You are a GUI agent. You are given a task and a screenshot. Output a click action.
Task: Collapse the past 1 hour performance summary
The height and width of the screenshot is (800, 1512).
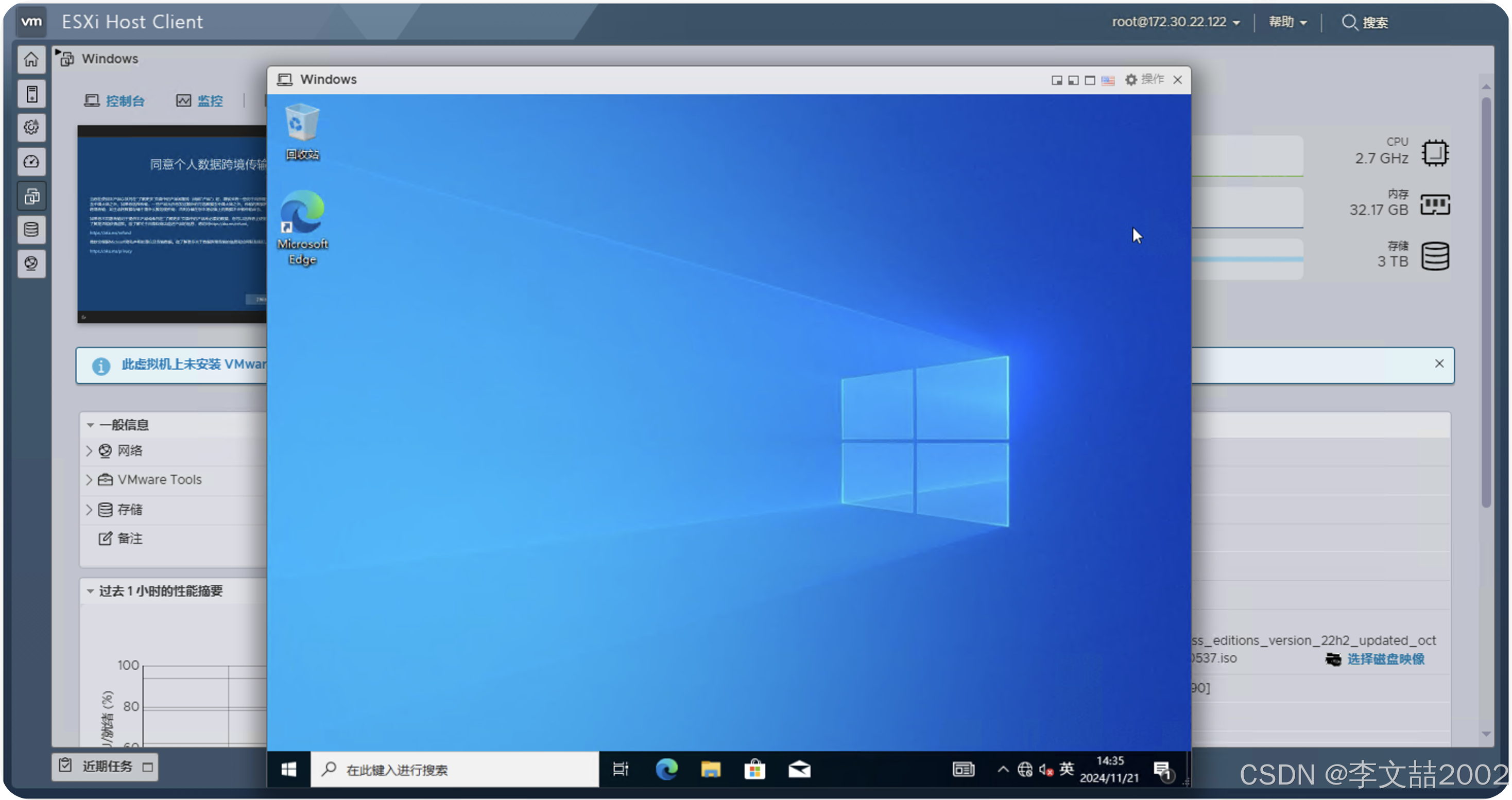[x=91, y=591]
